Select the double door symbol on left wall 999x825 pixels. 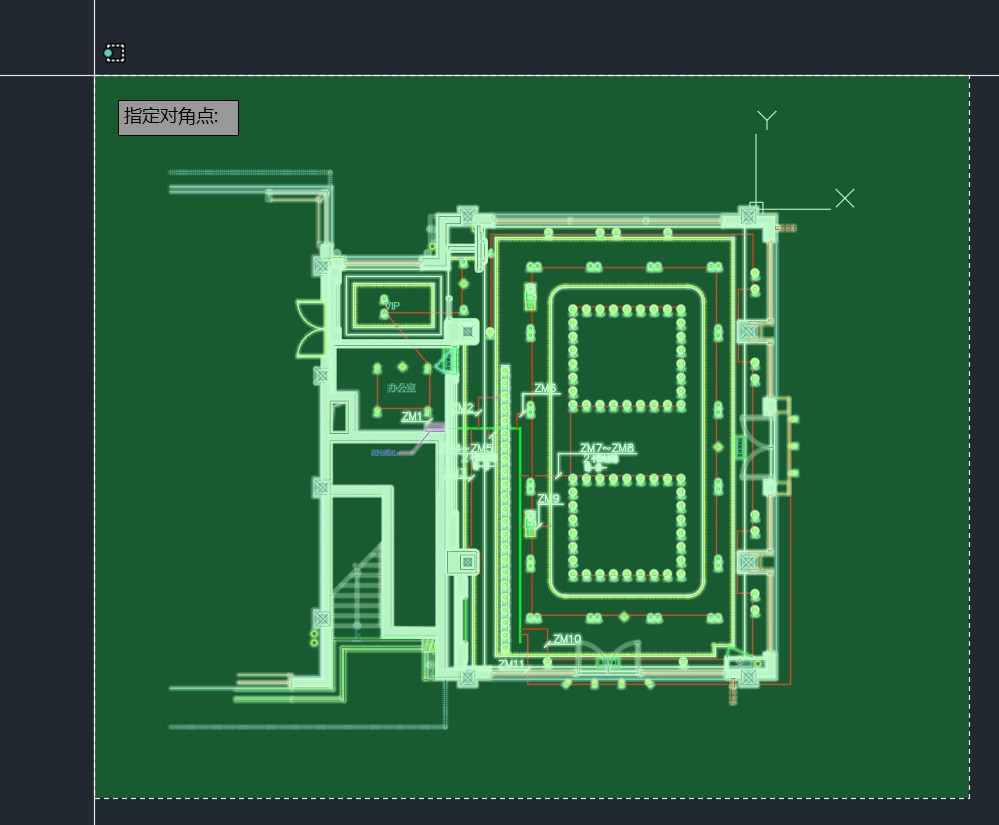[x=310, y=327]
